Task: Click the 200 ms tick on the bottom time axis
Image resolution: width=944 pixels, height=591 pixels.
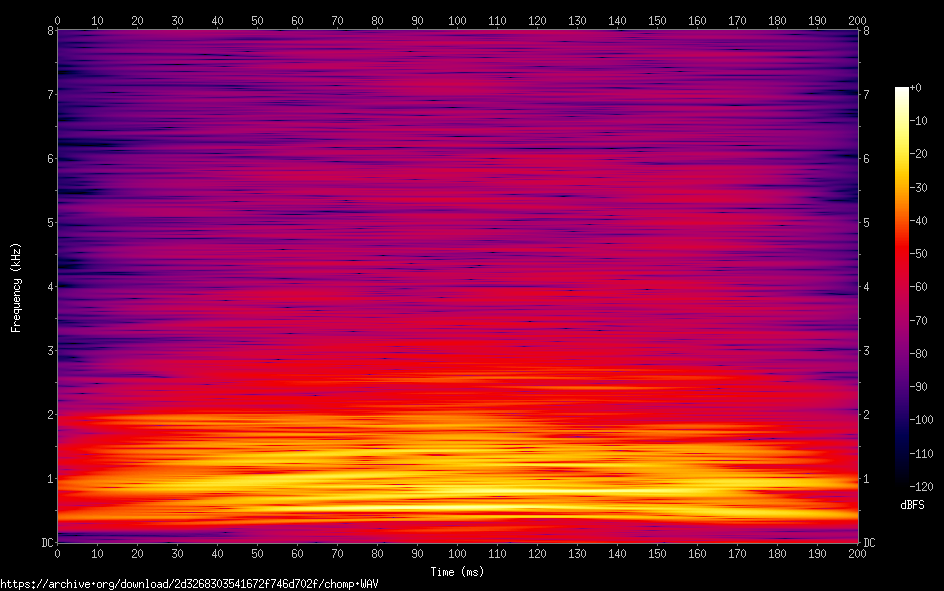Action: pos(857,553)
